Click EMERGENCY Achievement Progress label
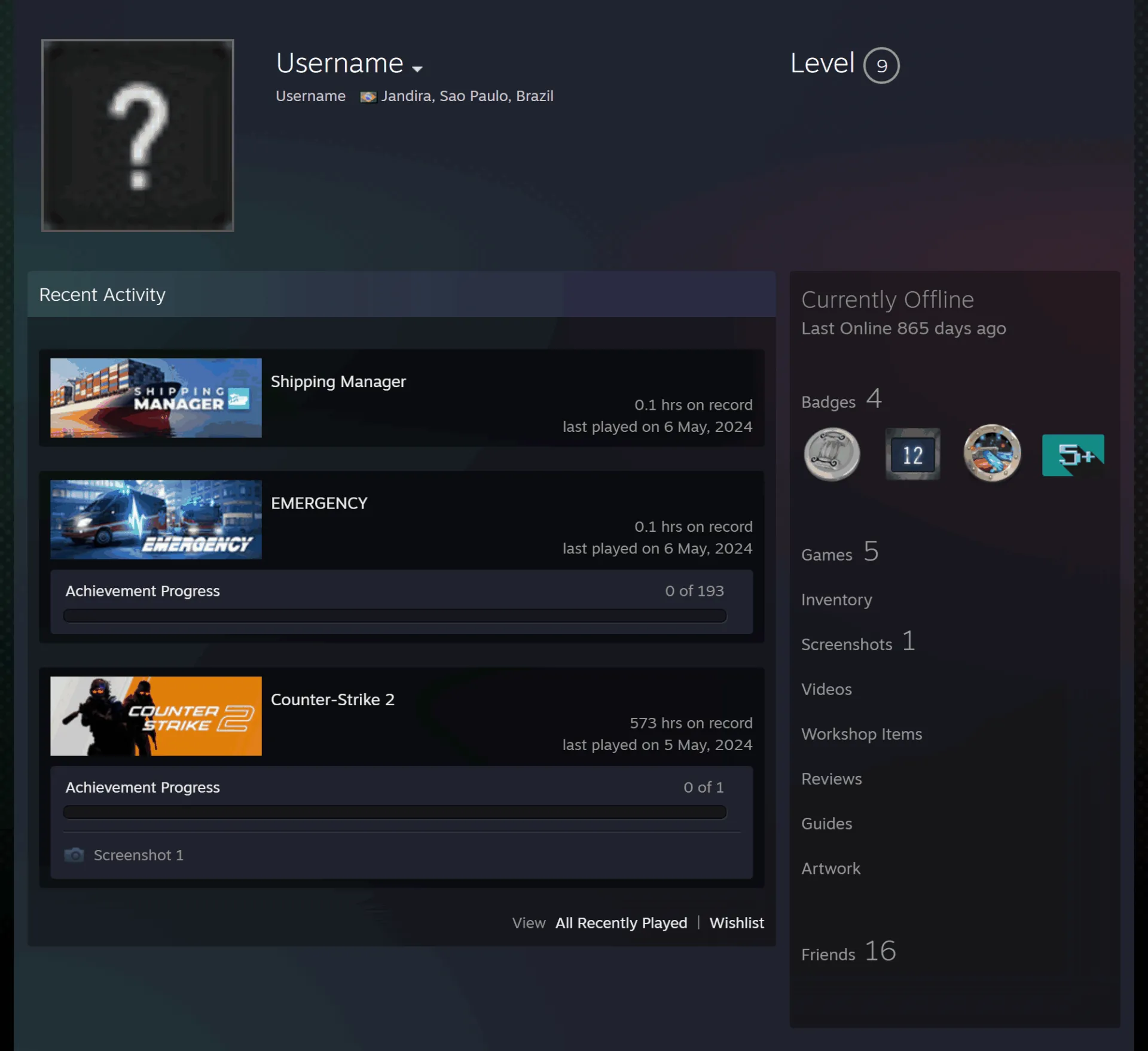This screenshot has height=1051, width=1148. (142, 591)
